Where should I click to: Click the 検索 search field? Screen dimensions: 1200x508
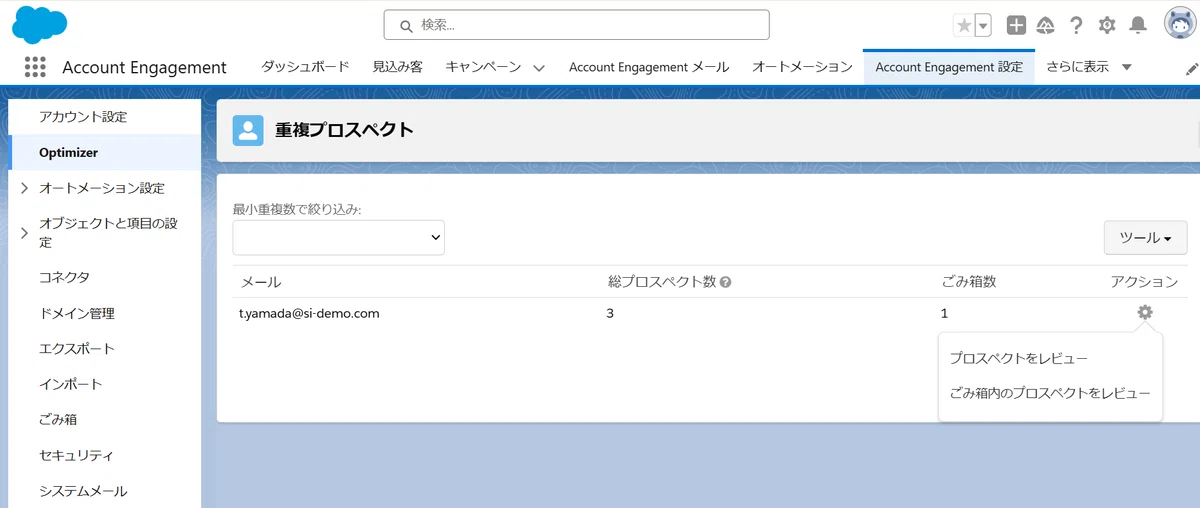click(576, 25)
